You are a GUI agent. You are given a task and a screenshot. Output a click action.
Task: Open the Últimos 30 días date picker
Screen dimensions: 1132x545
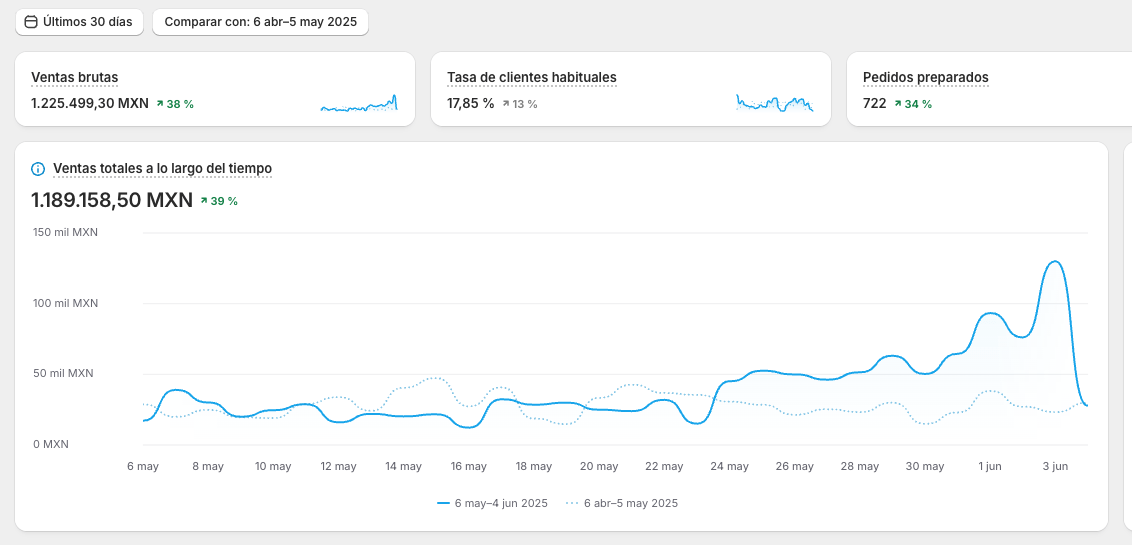pyautogui.click(x=79, y=22)
